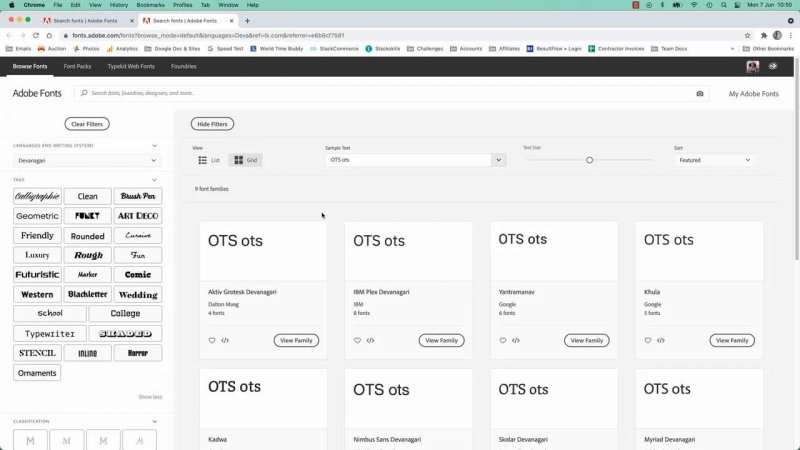800x450 pixels.
Task: Open the Font Packs tab
Action: point(78,66)
